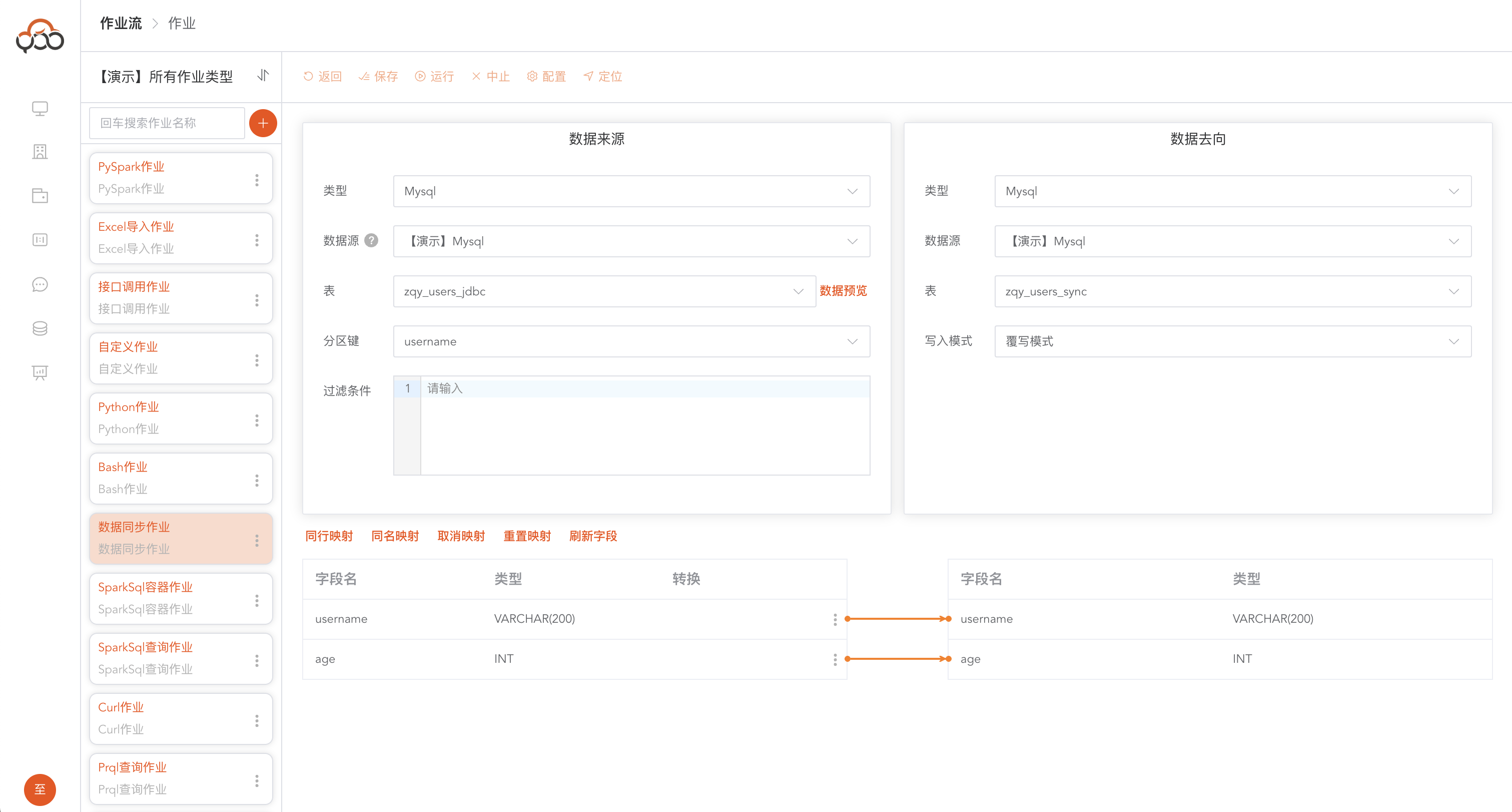Viewport: 1512px width, 812px height.
Task: Open the username field row menu dots
Action: 835,619
